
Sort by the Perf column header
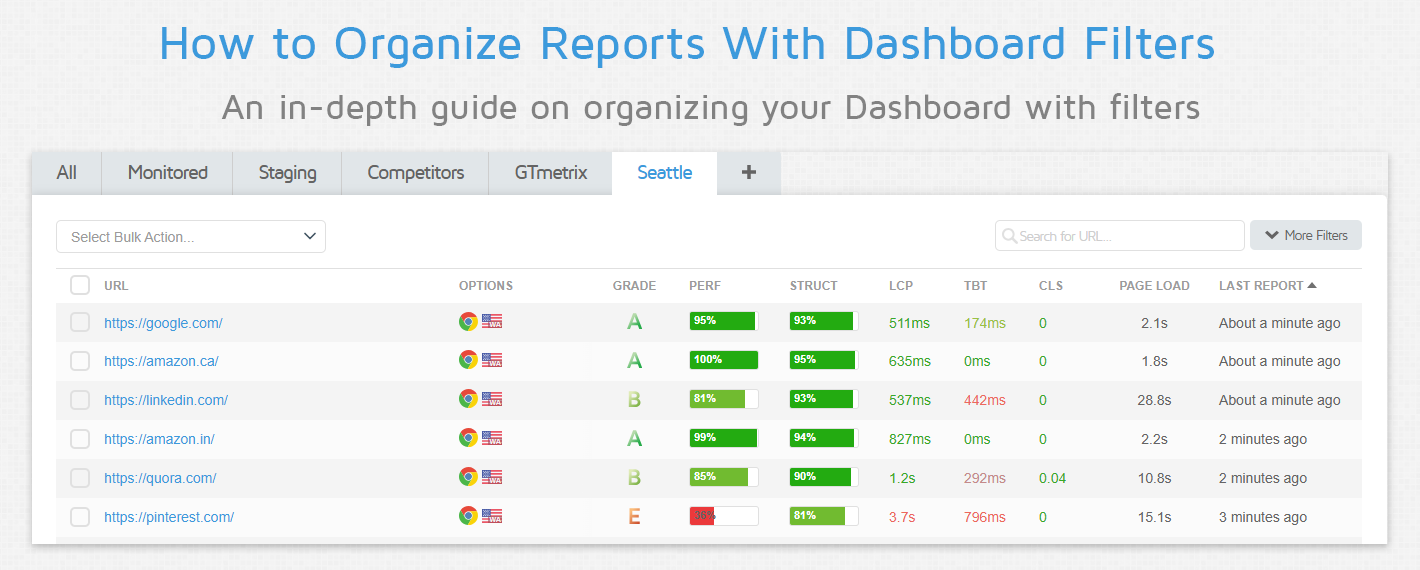pos(705,286)
